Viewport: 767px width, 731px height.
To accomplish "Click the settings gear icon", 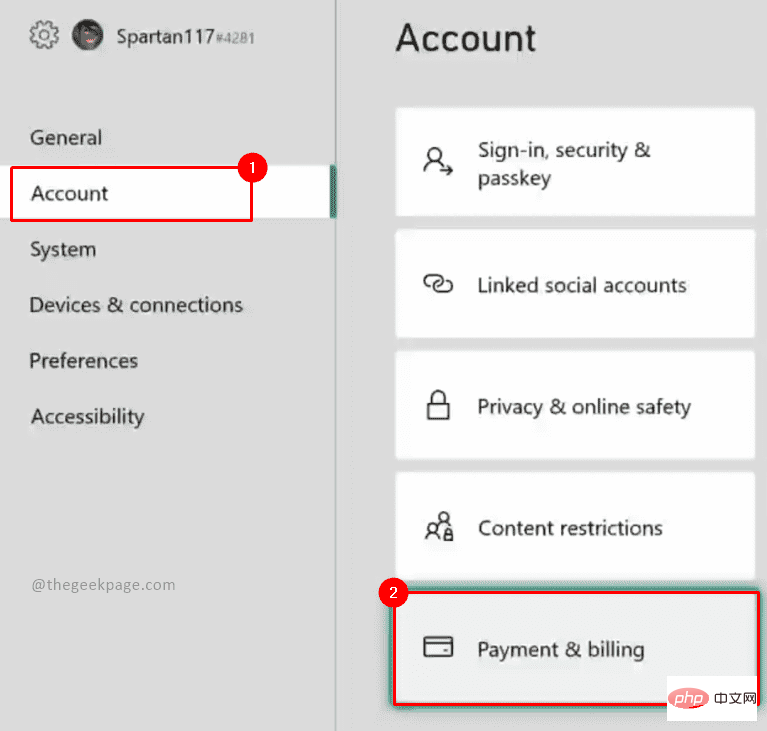I will pyautogui.click(x=43, y=36).
